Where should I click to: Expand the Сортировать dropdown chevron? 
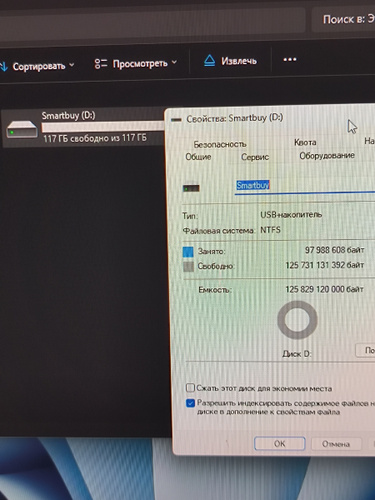tap(72, 65)
